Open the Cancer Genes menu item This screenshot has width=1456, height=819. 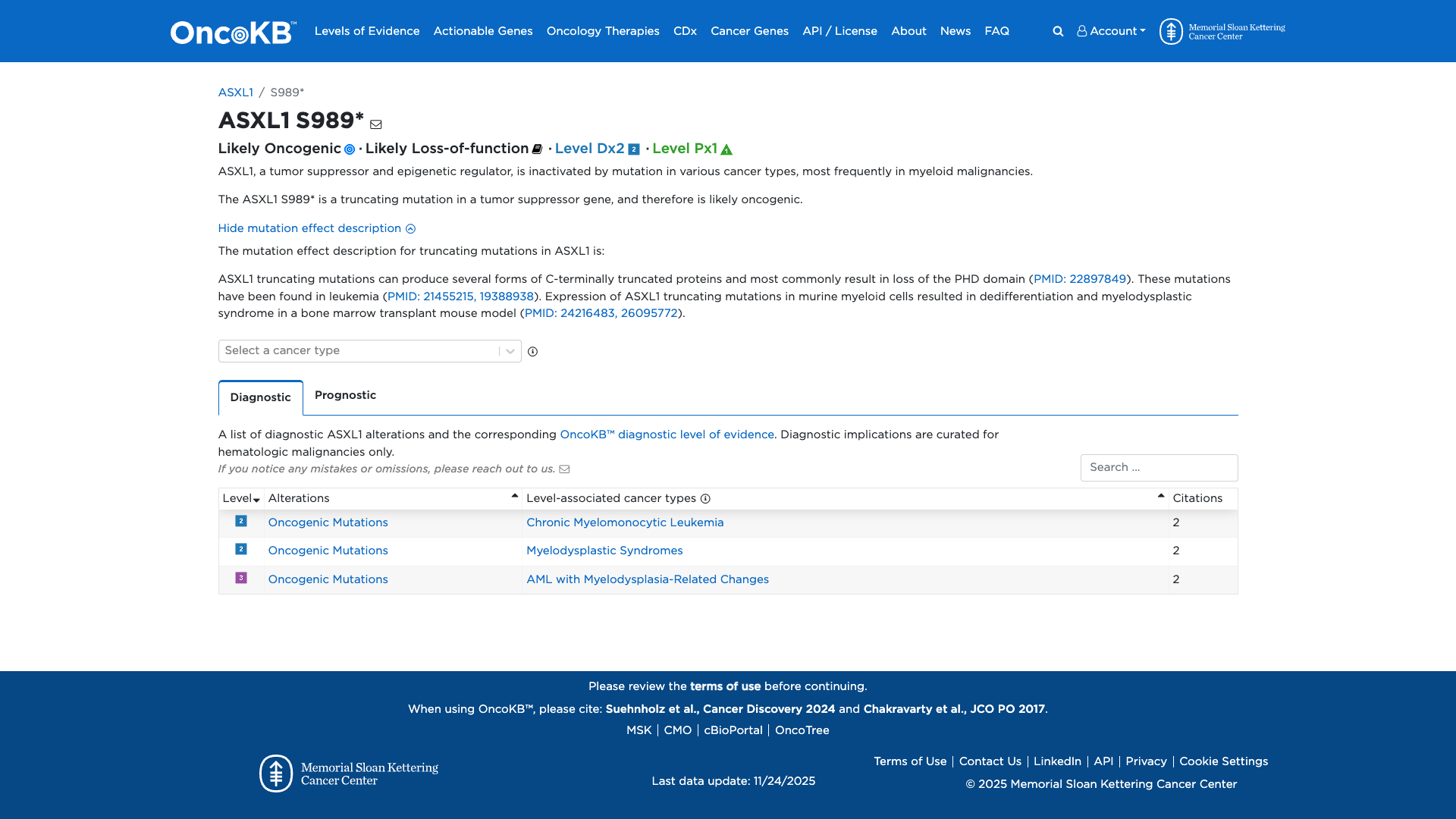coord(749,31)
